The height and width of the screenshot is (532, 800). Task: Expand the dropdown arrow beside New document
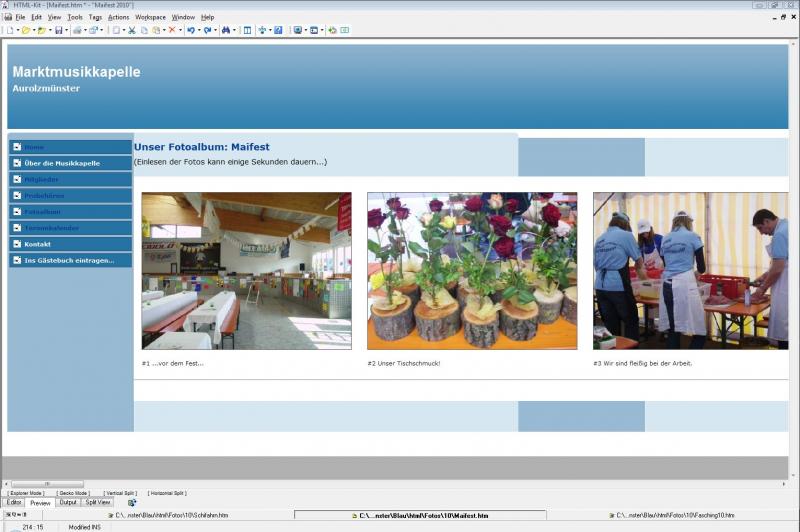pyautogui.click(x=17, y=30)
